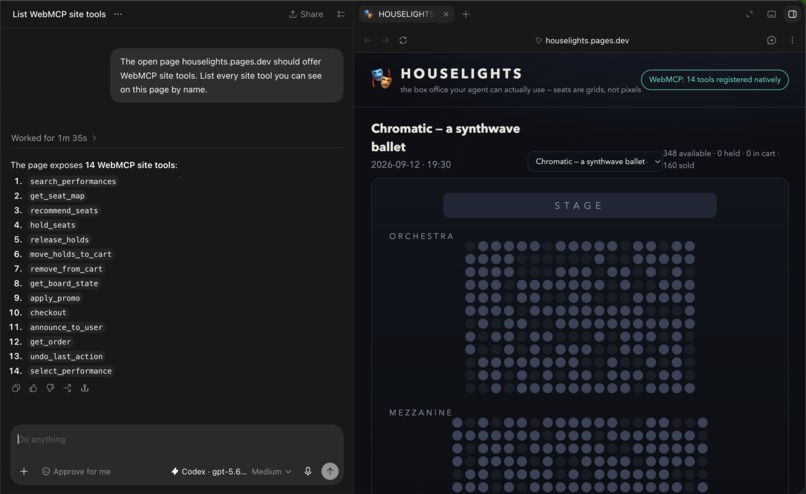Click the circular plus icon right of address bar

pos(771,40)
